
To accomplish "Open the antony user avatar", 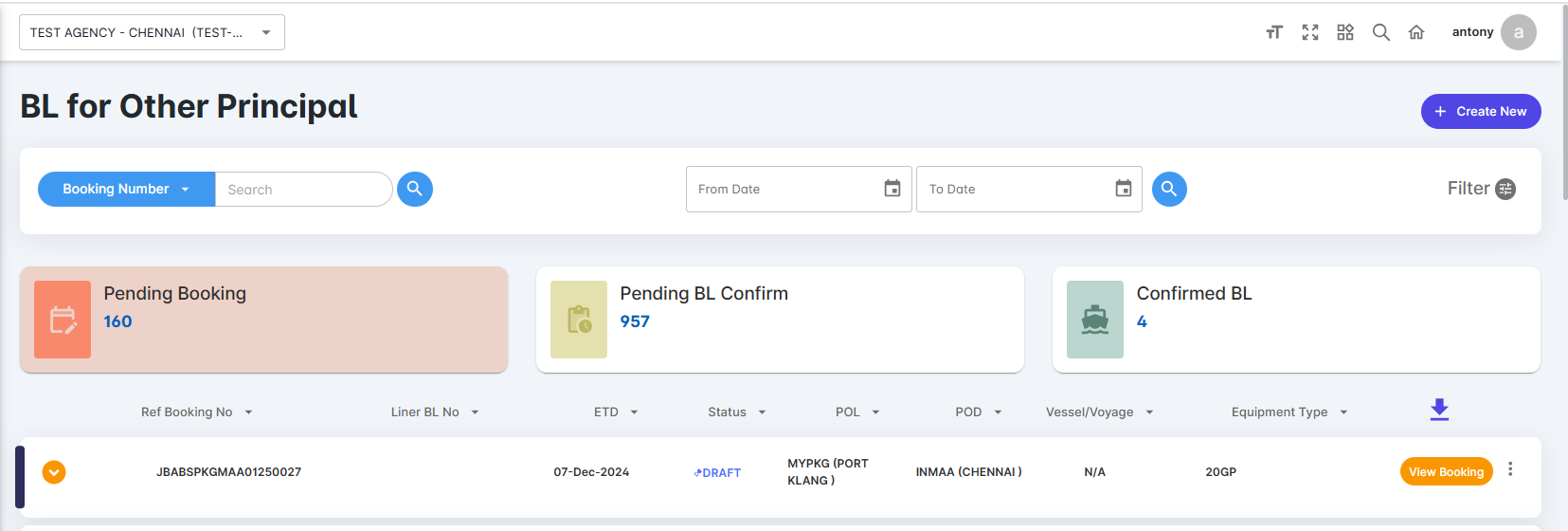I will (1519, 32).
